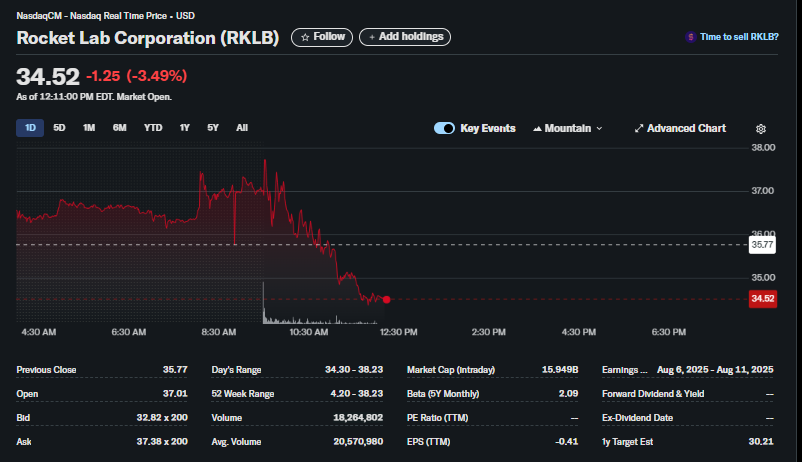Screen dimensions: 802x462
Task: Click the 35.77 previous close label on axis
Action: pyautogui.click(x=762, y=245)
